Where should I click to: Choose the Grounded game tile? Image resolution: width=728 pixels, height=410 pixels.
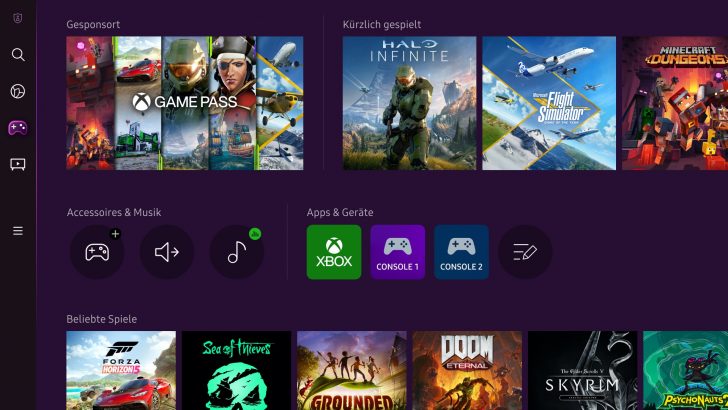(x=352, y=371)
